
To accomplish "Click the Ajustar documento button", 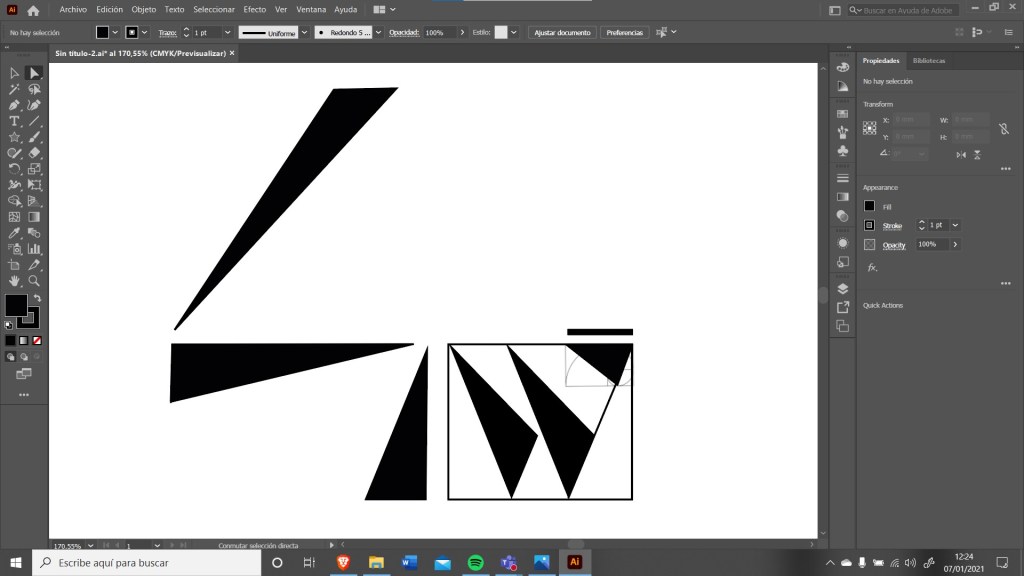I will [x=561, y=32].
